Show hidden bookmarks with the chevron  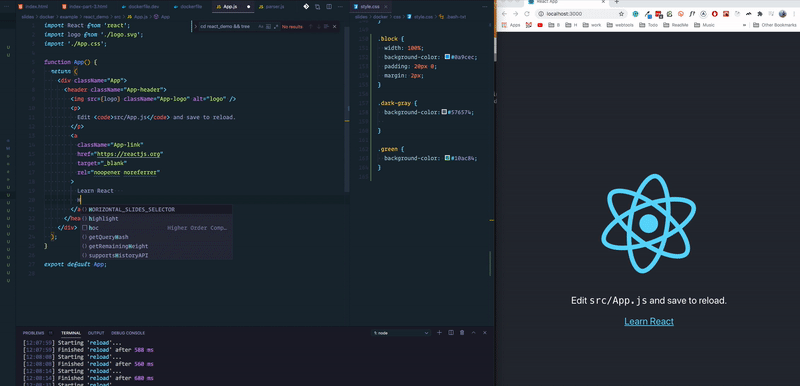744,25
